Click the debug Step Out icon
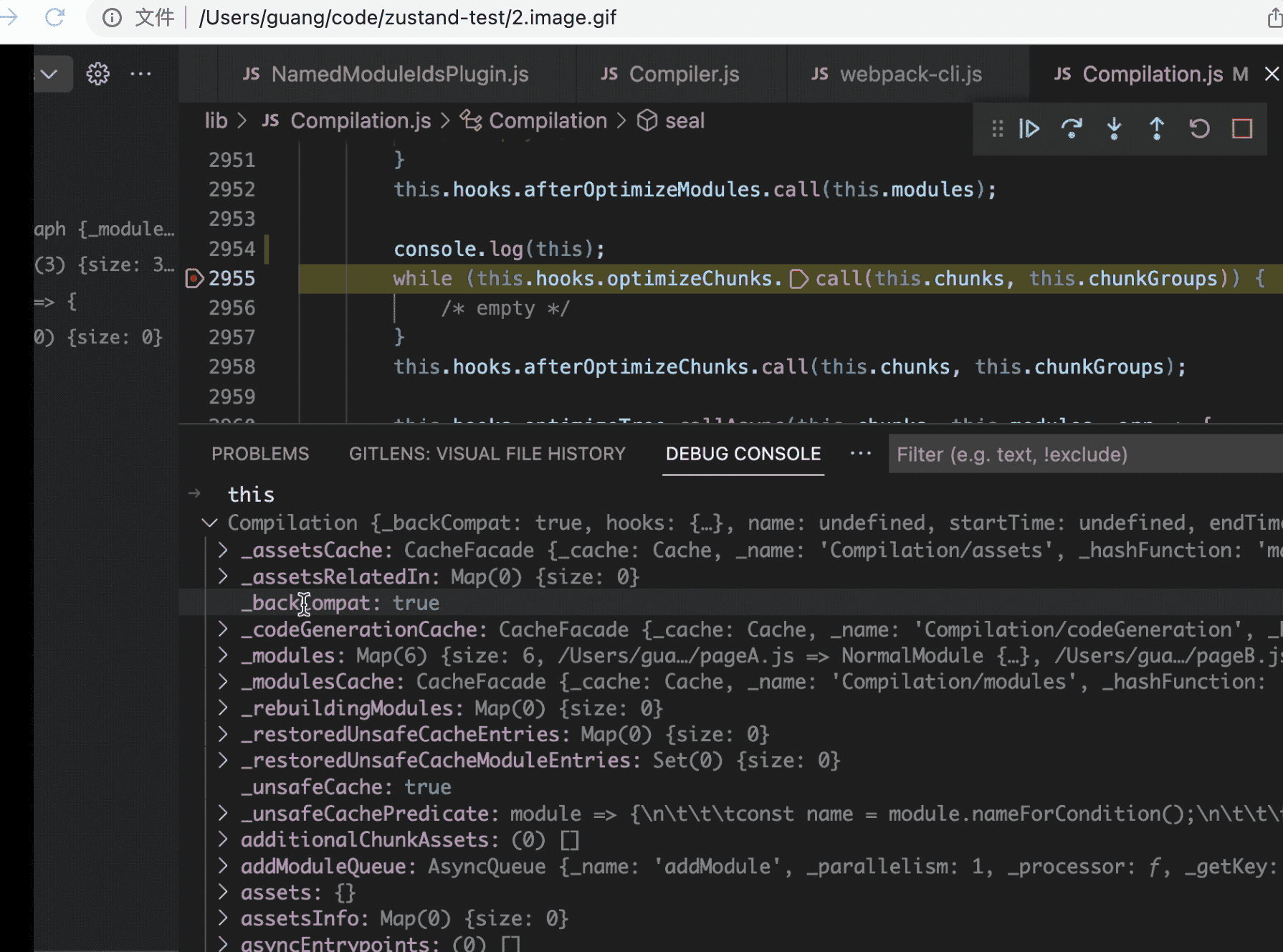Image resolution: width=1283 pixels, height=952 pixels. 1156,129
